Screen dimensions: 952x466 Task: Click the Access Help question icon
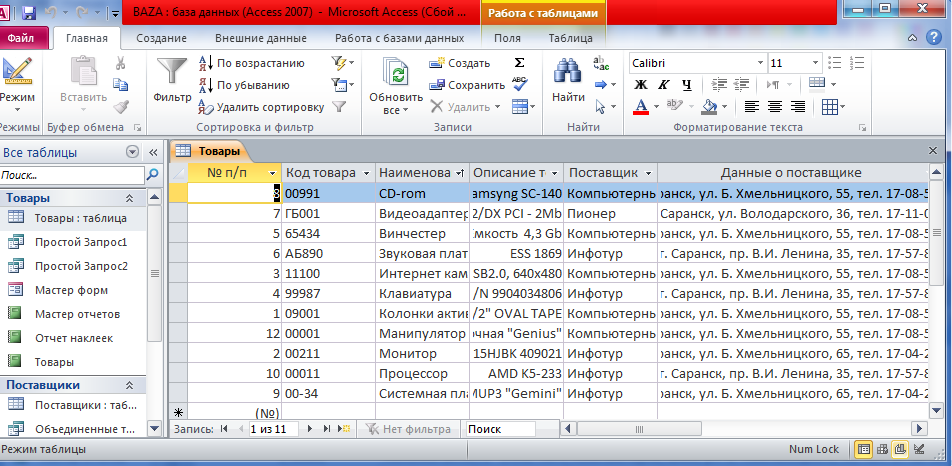(933, 38)
